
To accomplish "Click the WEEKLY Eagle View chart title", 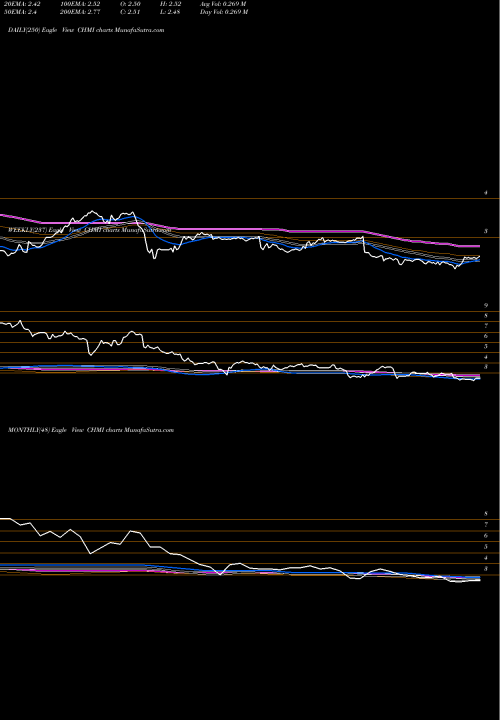I will point(90,230).
